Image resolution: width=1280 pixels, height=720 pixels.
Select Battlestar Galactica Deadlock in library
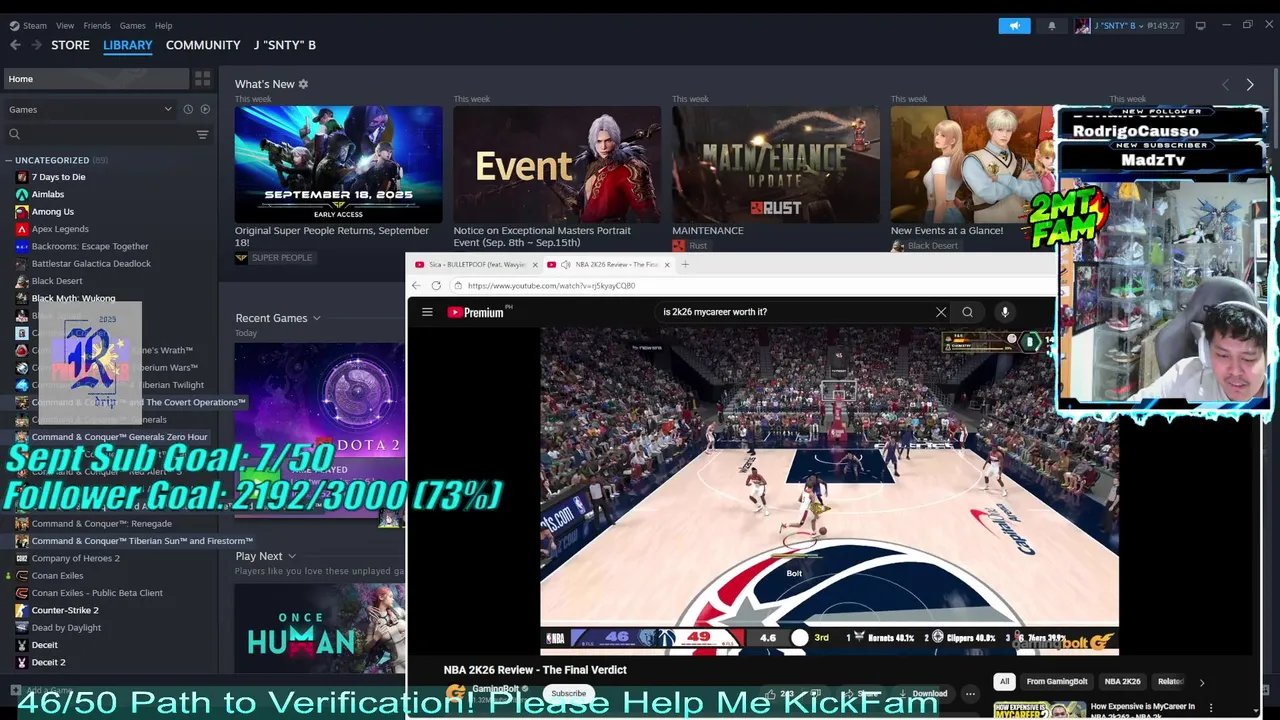click(x=91, y=264)
